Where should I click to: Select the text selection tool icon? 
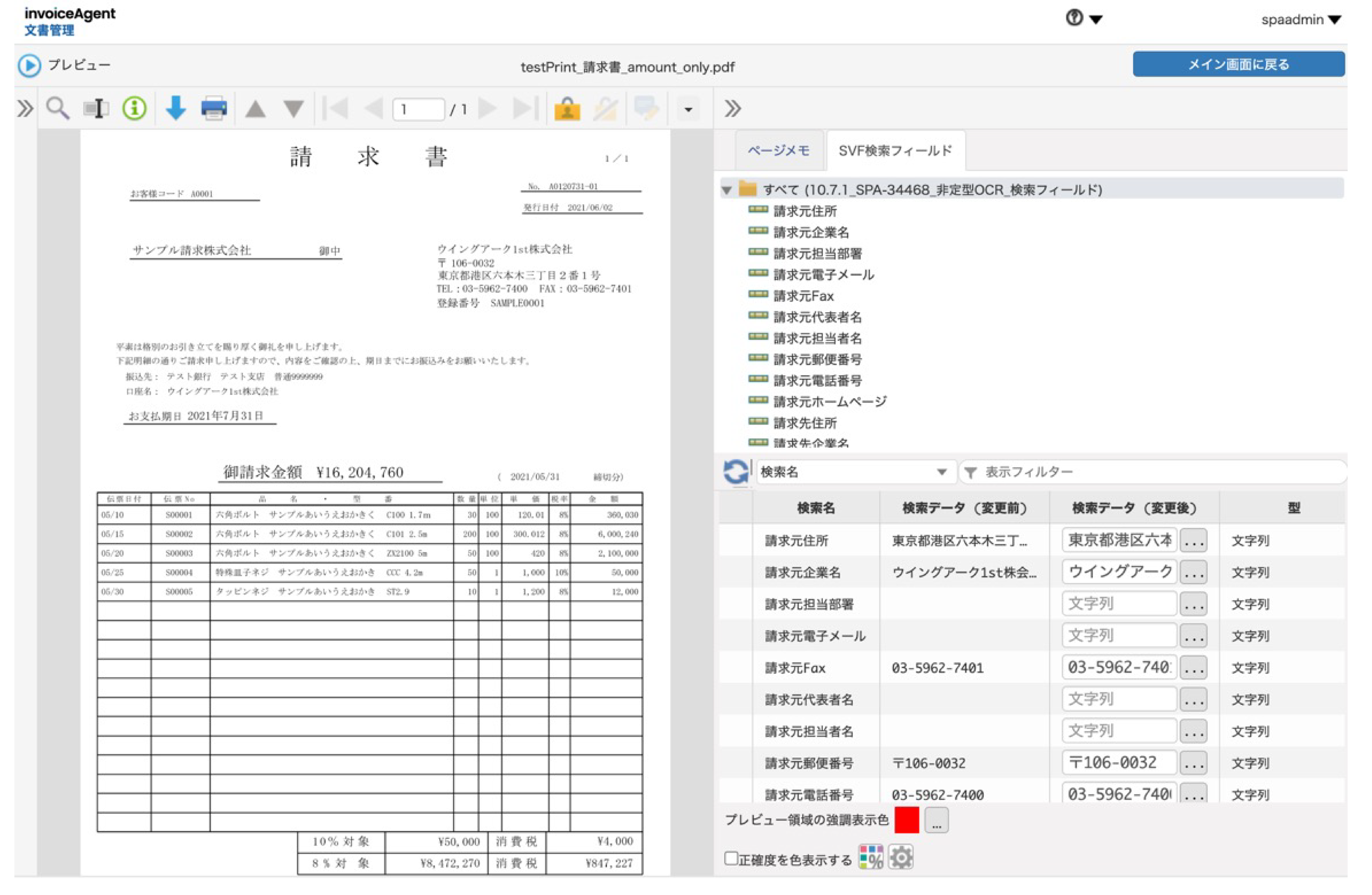click(96, 108)
